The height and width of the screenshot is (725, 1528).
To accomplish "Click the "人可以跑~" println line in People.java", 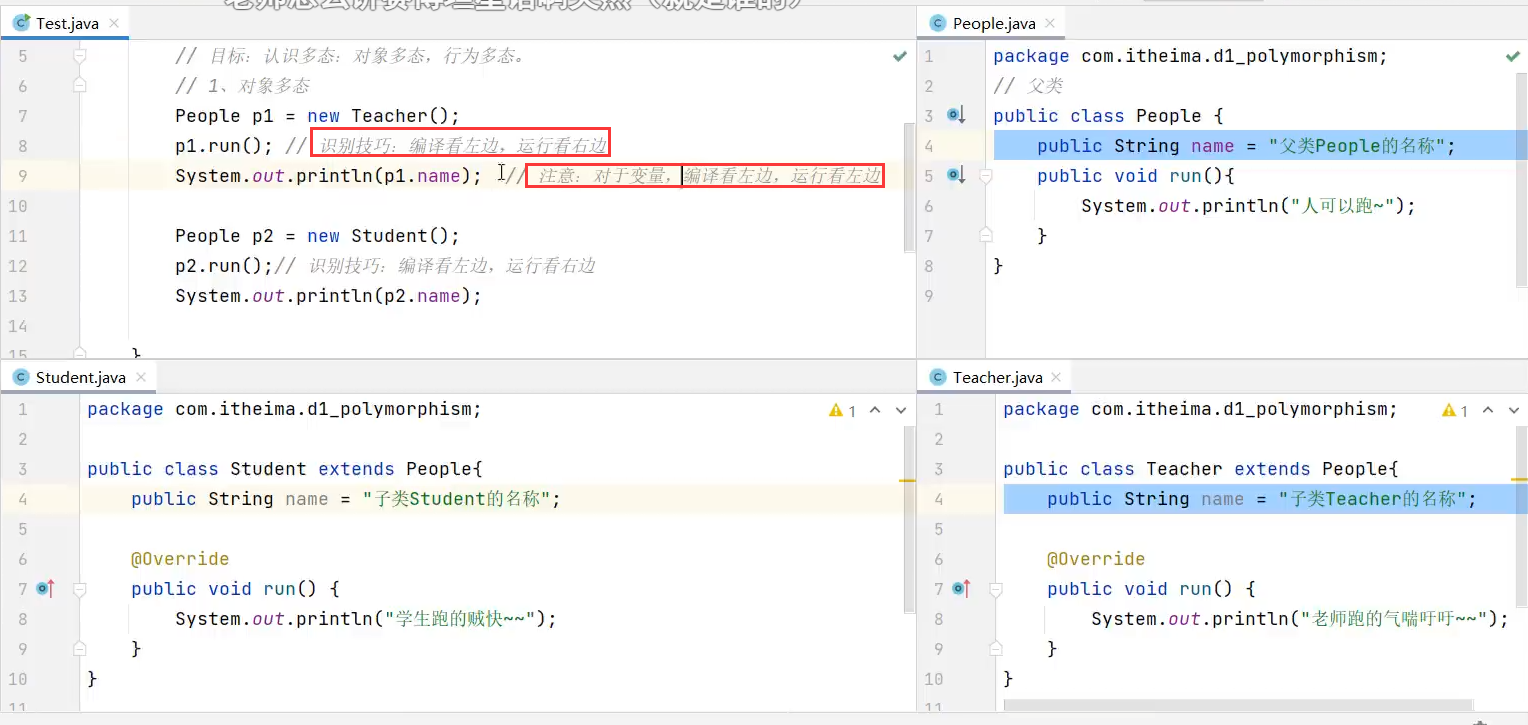I will [x=1249, y=206].
